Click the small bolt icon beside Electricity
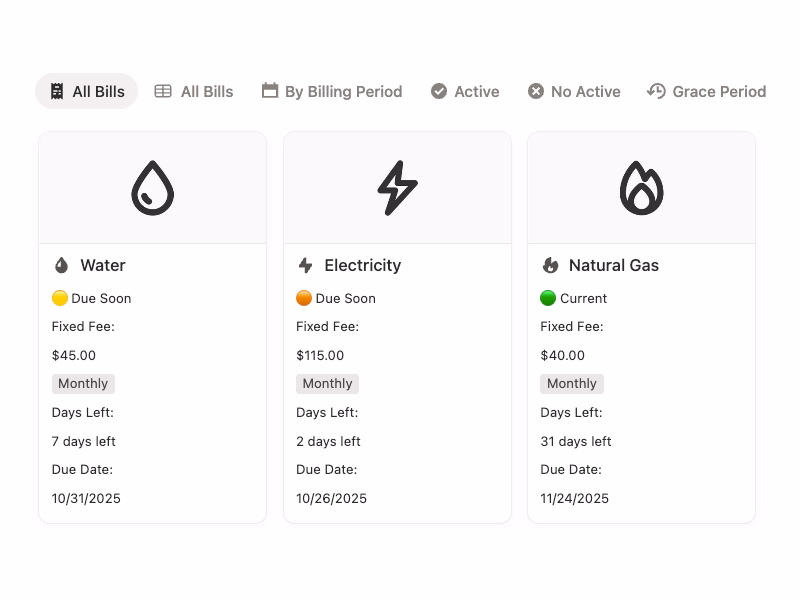The width and height of the screenshot is (800, 600). point(306,265)
